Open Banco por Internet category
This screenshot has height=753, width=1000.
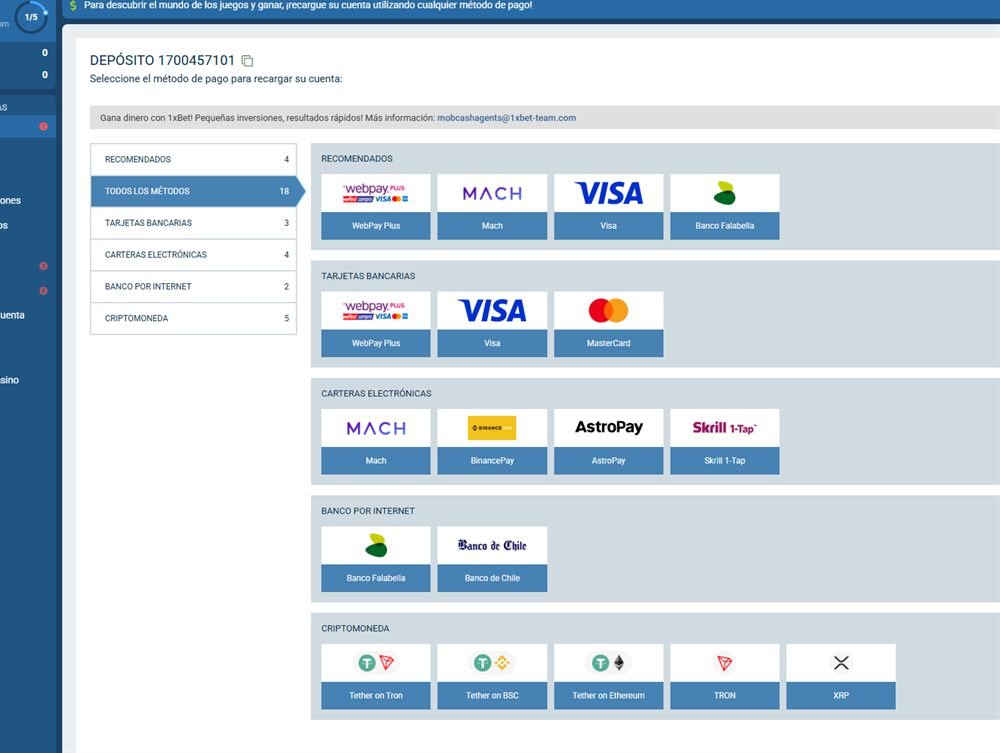pos(193,287)
